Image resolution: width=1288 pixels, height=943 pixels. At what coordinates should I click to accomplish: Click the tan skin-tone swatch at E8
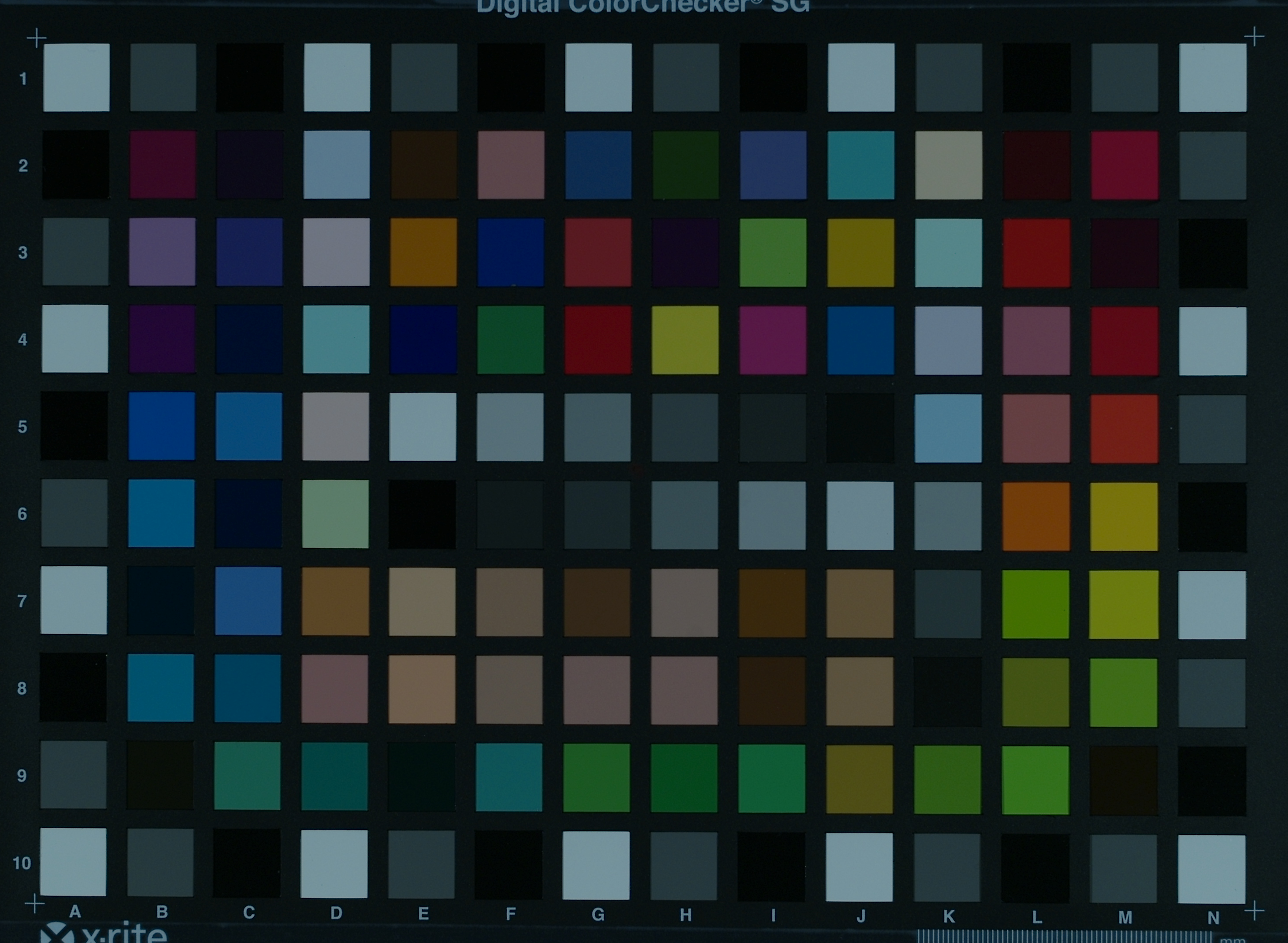(x=422, y=689)
